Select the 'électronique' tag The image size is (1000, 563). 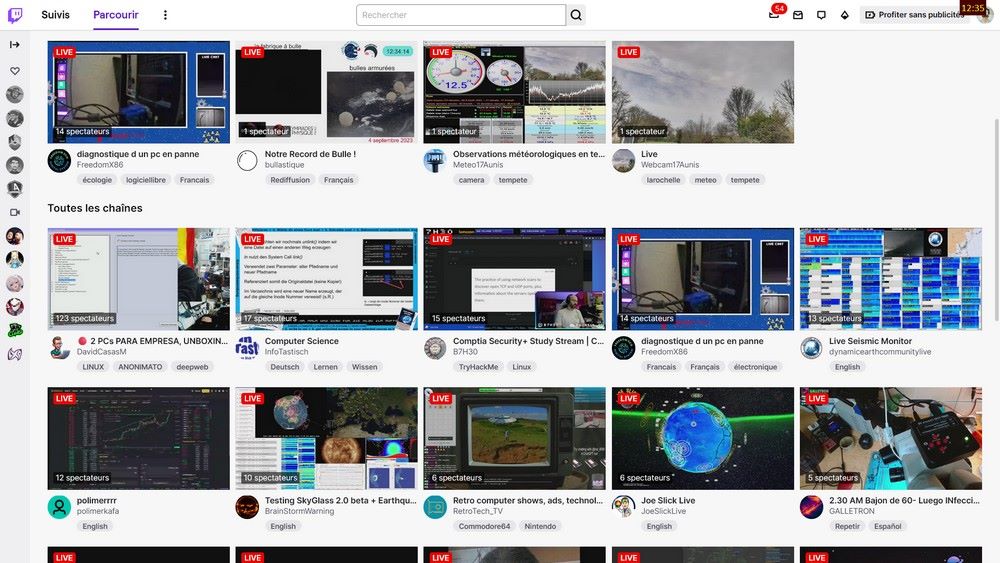(x=755, y=367)
